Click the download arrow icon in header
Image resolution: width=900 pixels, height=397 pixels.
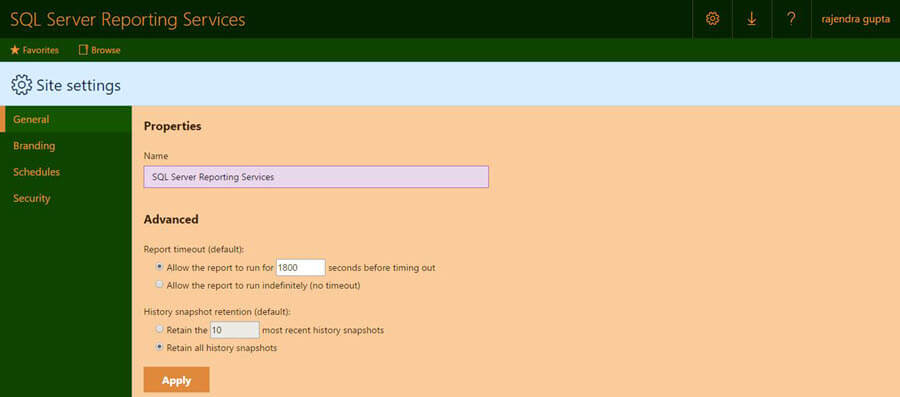751,19
